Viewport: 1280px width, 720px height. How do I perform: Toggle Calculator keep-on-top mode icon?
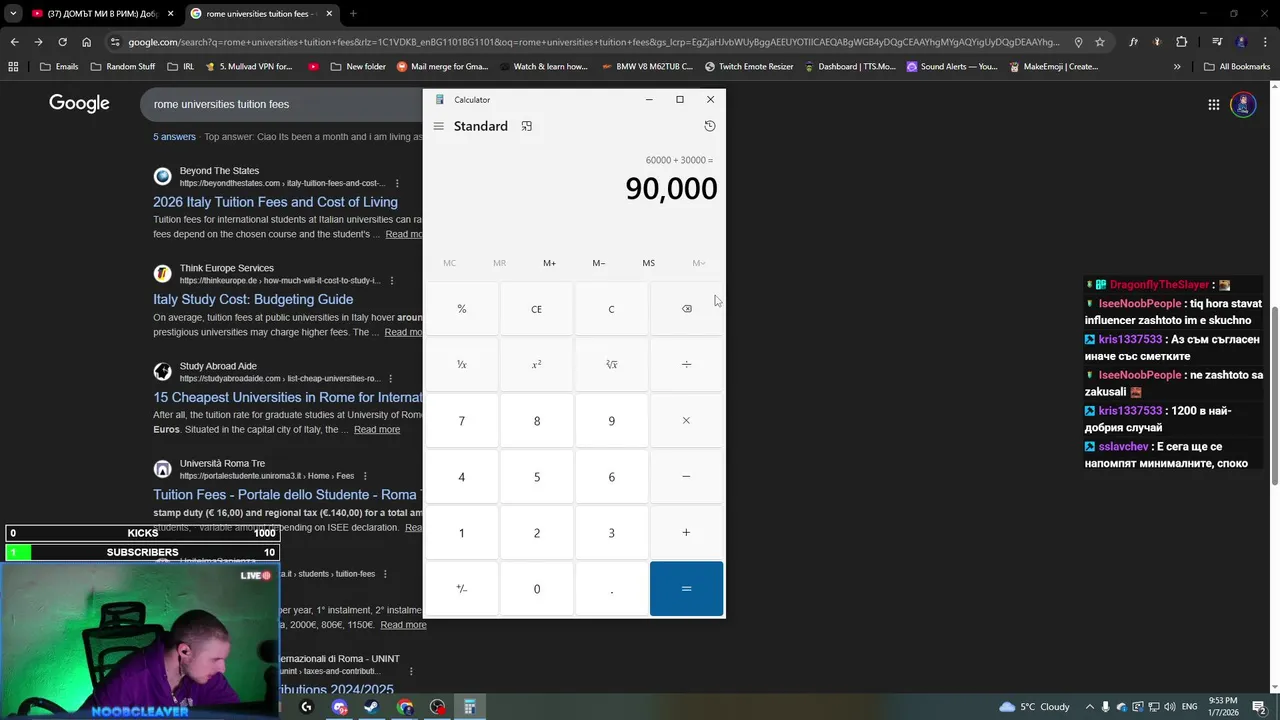527,126
